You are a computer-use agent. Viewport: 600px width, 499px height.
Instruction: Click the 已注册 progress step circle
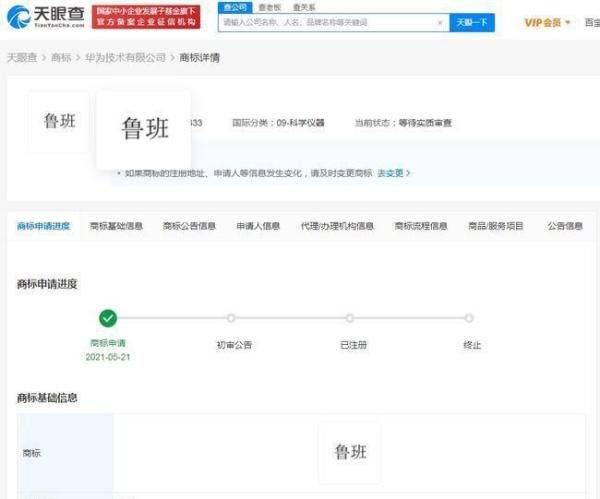[350, 318]
